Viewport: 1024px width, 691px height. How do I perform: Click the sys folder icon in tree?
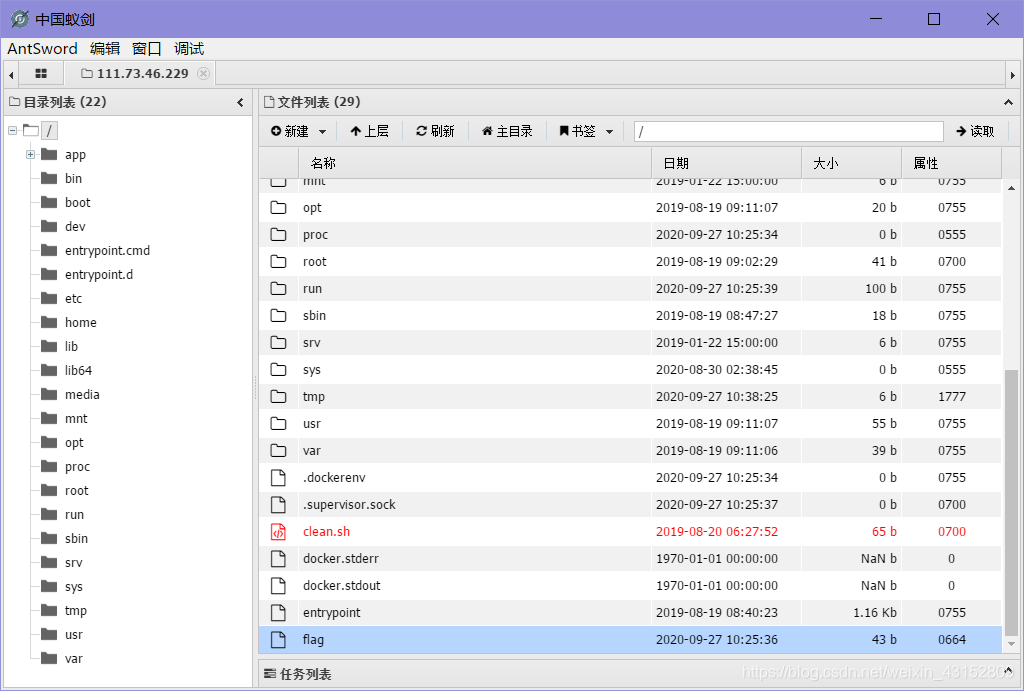pyautogui.click(x=49, y=586)
